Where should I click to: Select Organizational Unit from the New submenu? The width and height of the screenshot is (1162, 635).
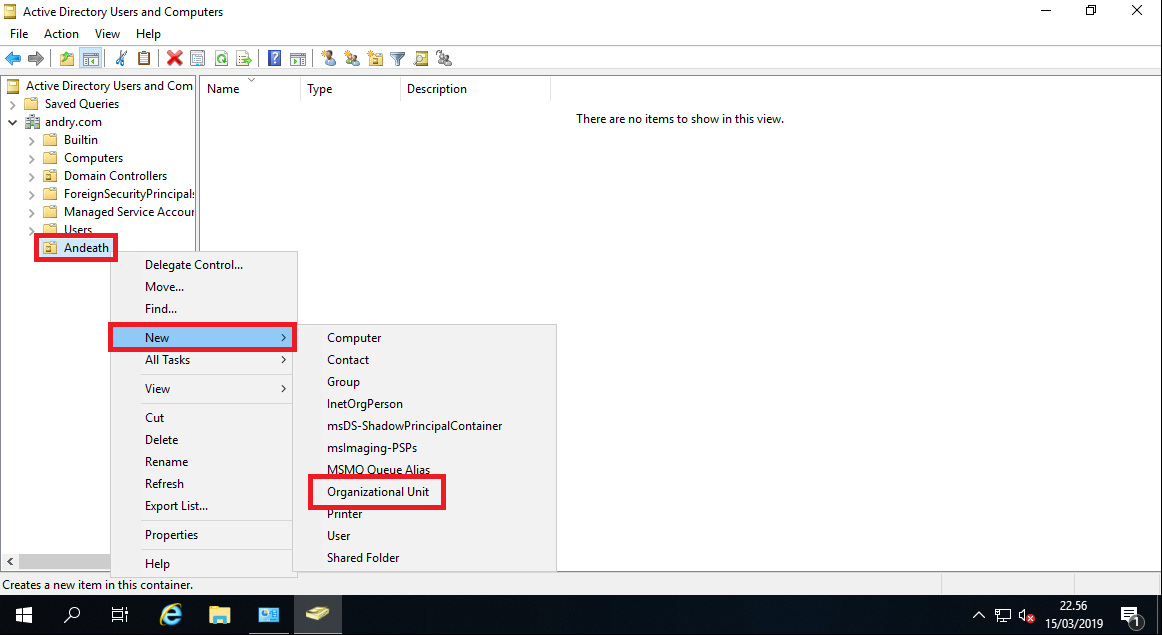click(x=377, y=492)
